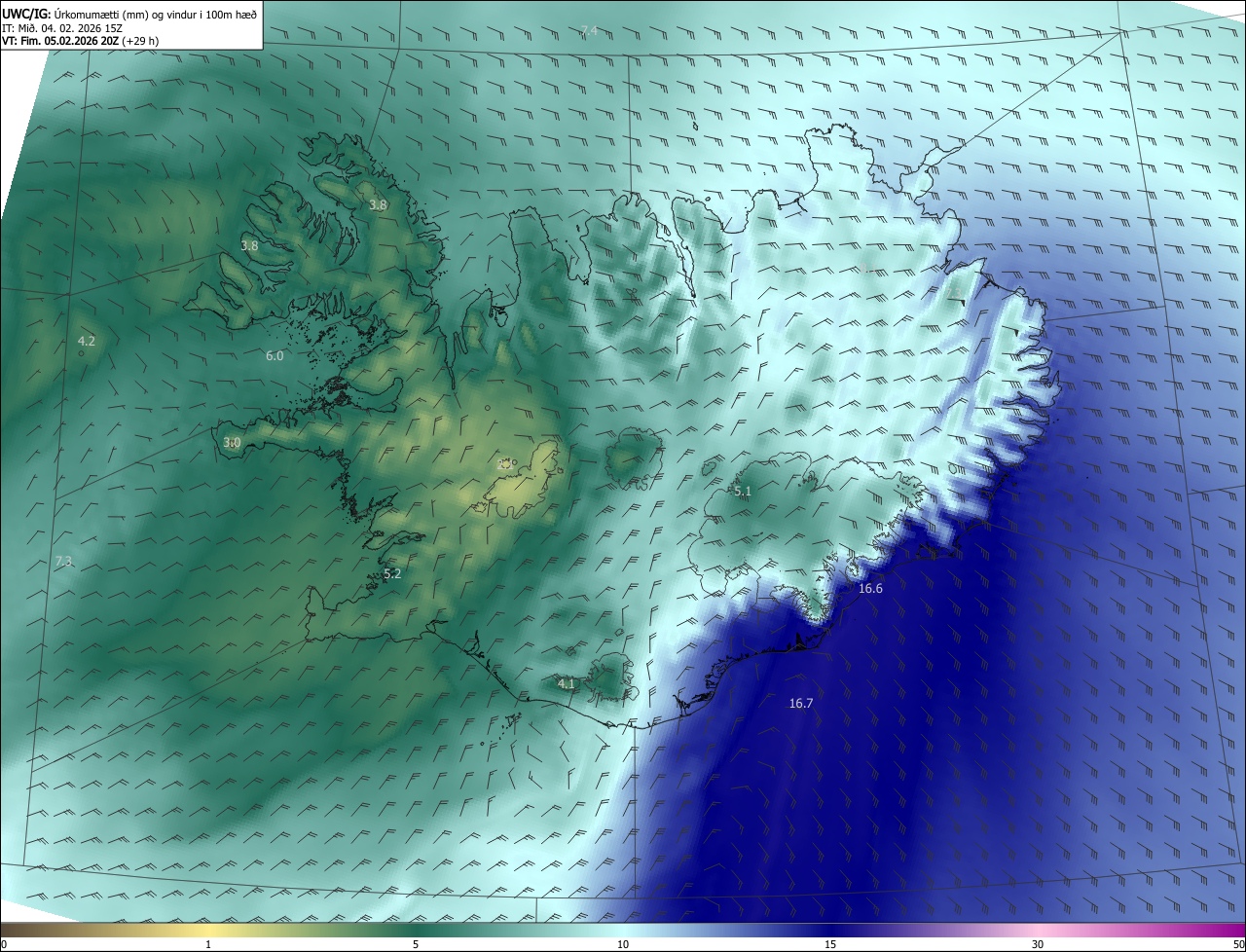Viewport: 1246px width, 952px height.
Task: Click the 16.6 value label on the map
Action: [x=870, y=589]
